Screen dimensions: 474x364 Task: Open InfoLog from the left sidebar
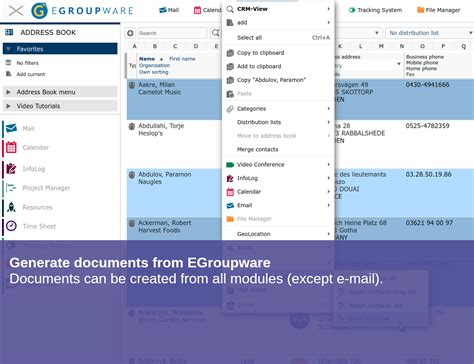pos(33,169)
